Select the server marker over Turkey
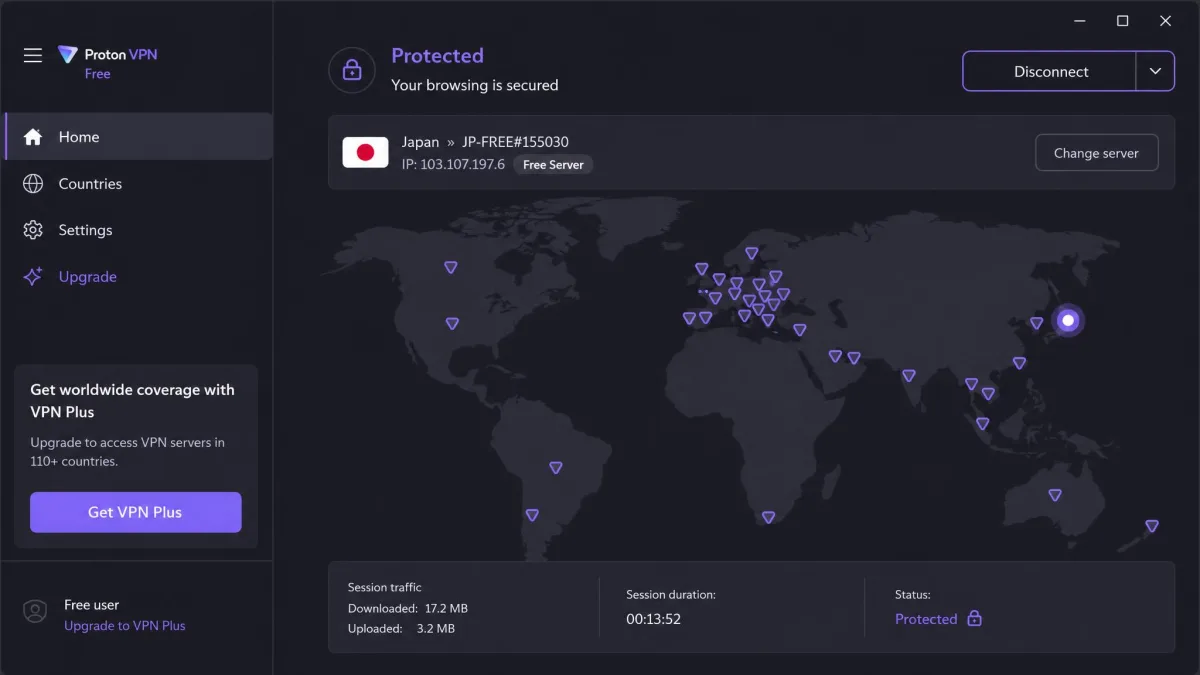The width and height of the screenshot is (1200, 675). tap(800, 330)
